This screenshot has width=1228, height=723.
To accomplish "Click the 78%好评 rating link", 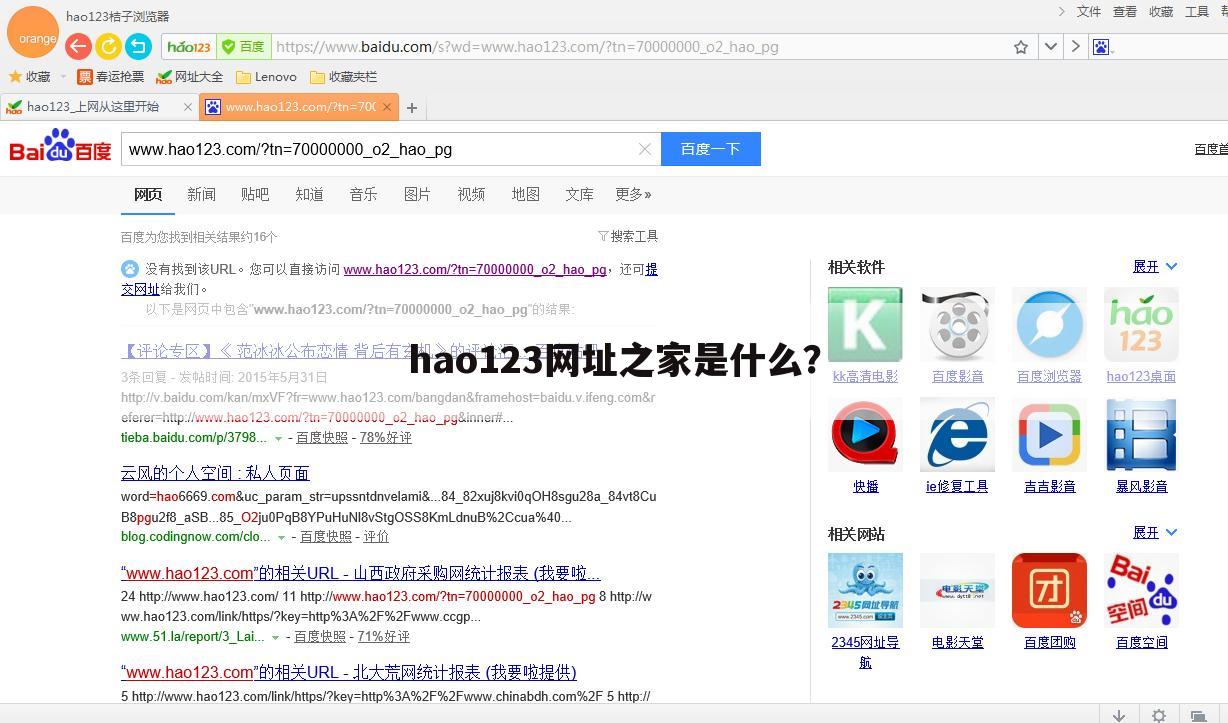I will point(386,437).
